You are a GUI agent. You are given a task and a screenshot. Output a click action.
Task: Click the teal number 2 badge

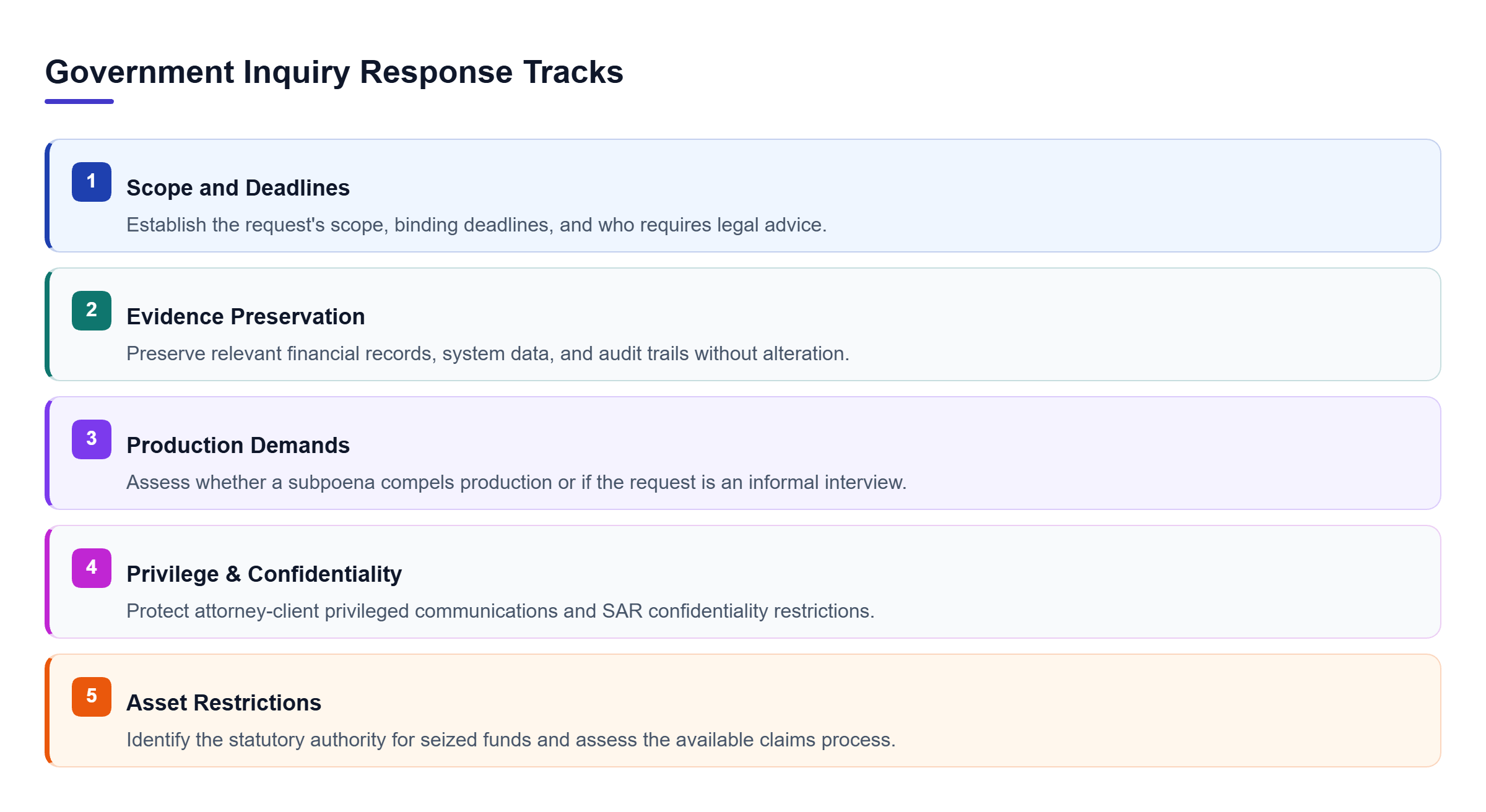(x=92, y=311)
